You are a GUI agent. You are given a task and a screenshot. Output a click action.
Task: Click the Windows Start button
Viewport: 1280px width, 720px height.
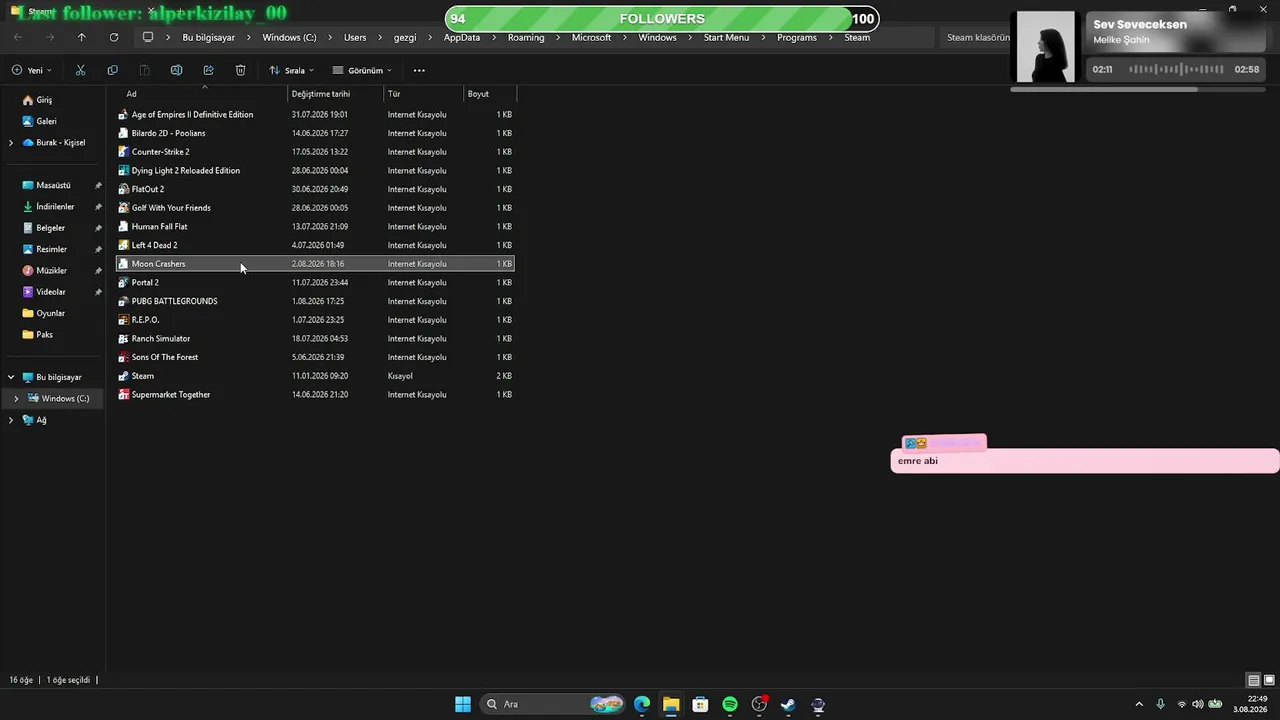pyautogui.click(x=463, y=704)
